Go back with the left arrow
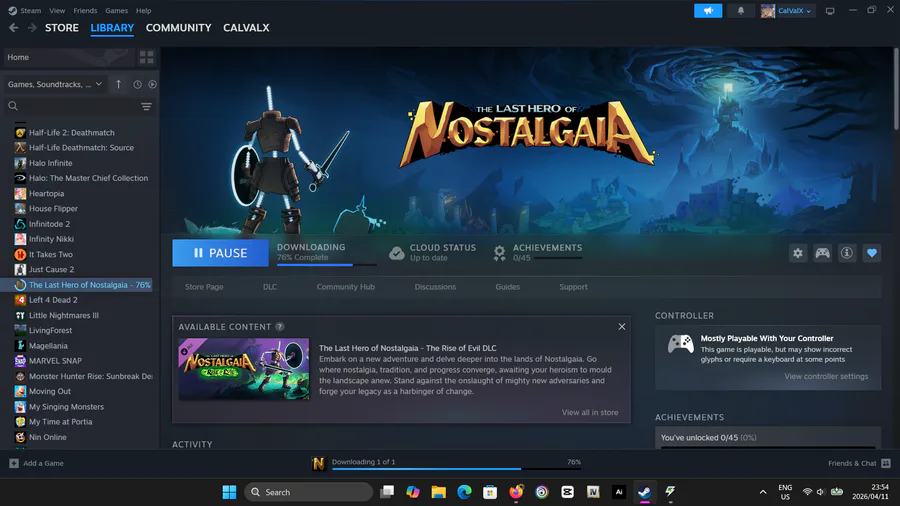 coord(14,28)
